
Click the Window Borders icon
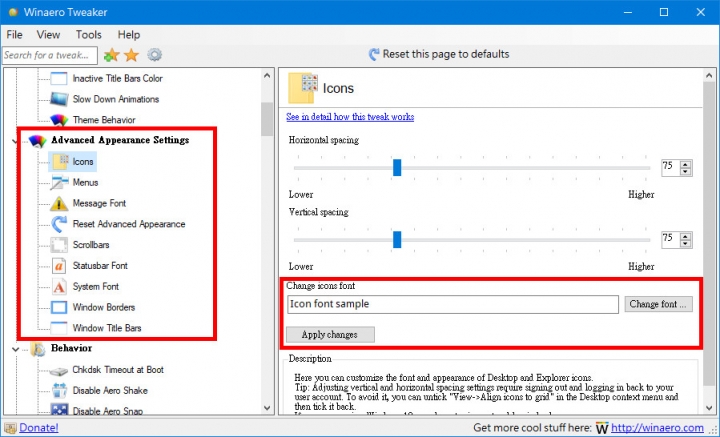coord(59,307)
